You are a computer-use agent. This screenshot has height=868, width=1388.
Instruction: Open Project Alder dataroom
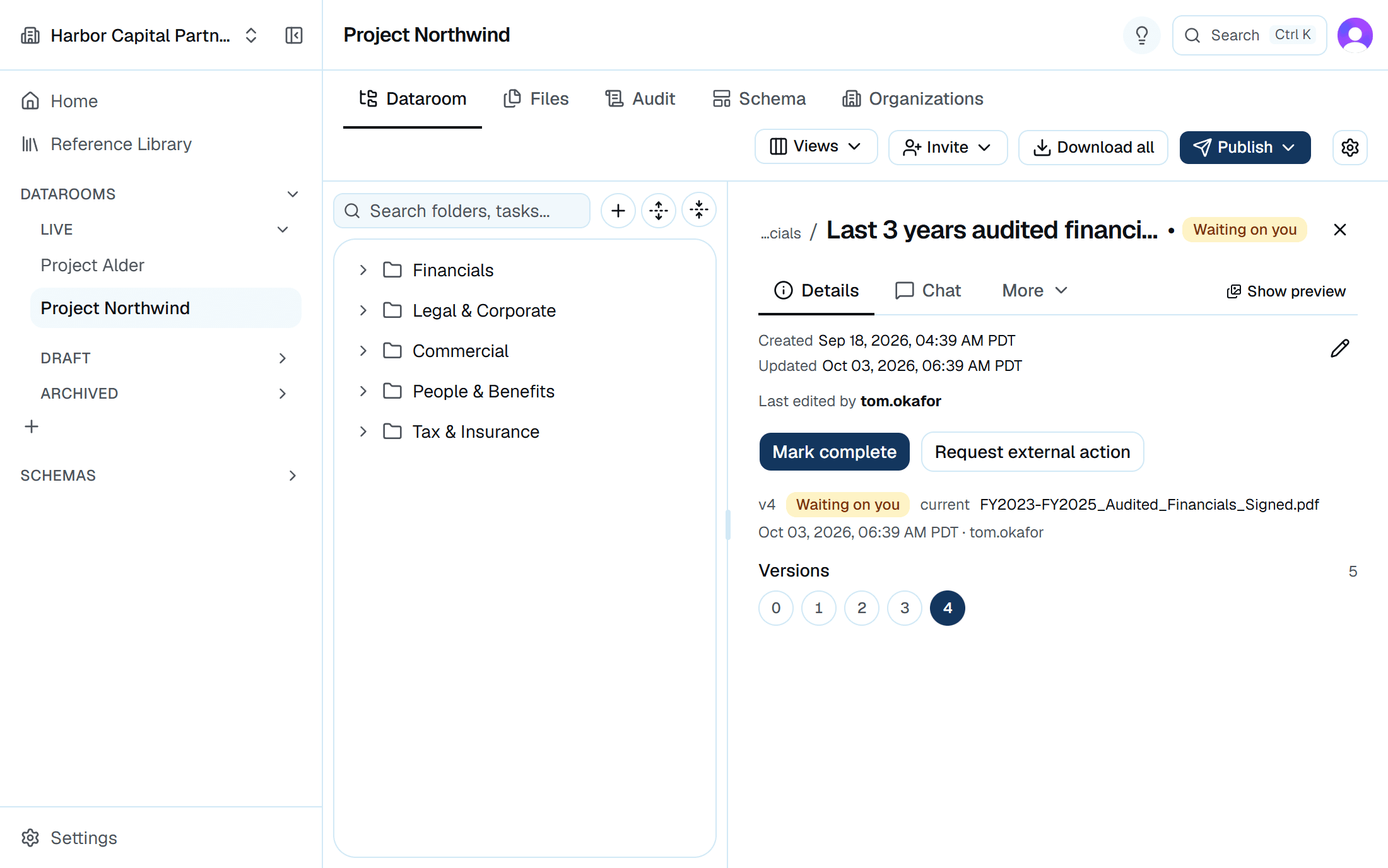tap(92, 265)
